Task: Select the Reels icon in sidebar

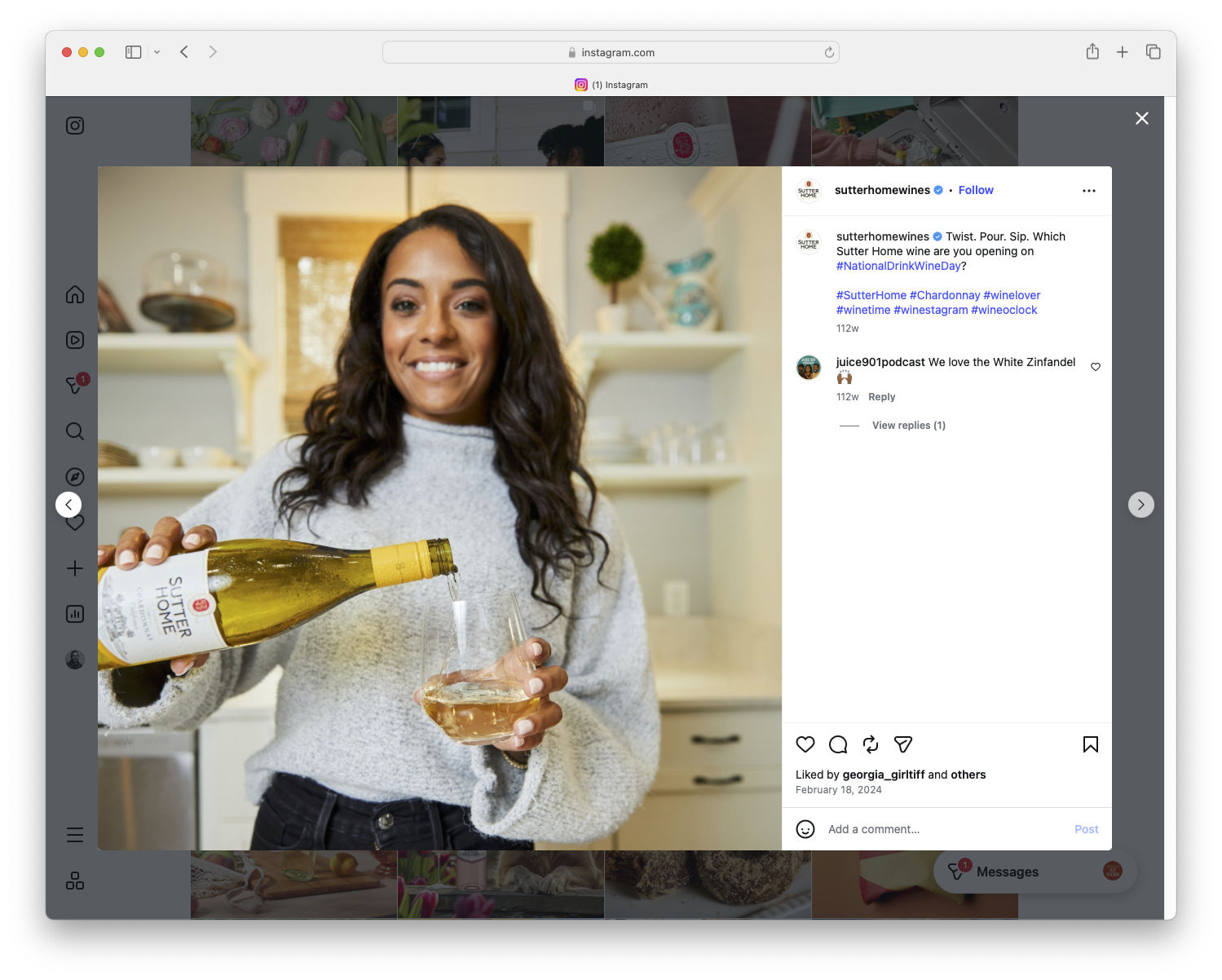Action: [x=74, y=340]
